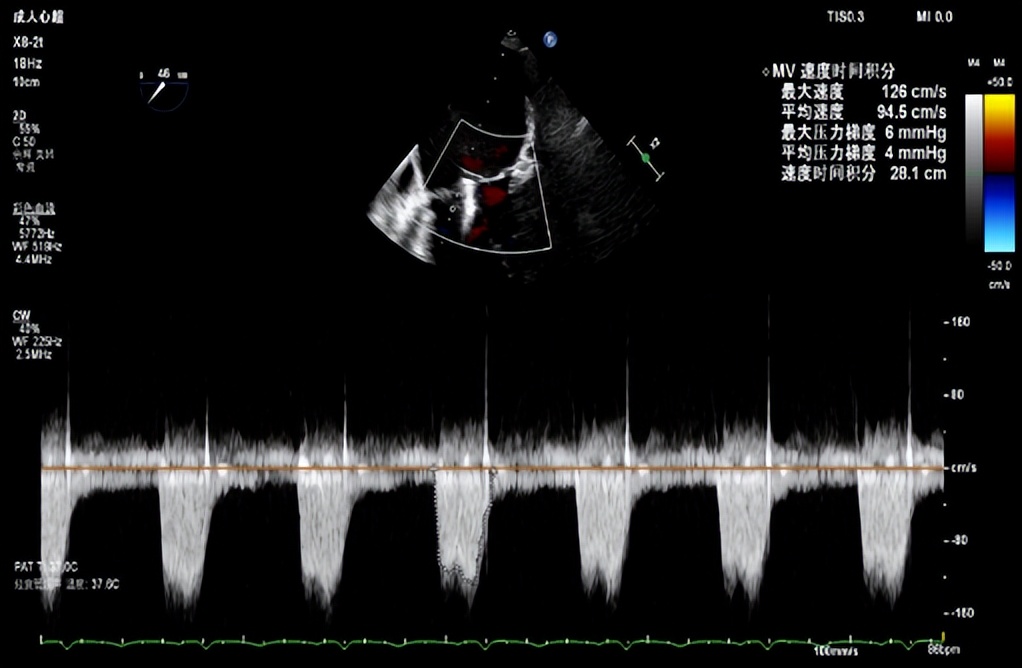The width and height of the screenshot is (1022, 668).
Task: Select the 速度时间积分 28.1 cm result
Action: point(864,173)
